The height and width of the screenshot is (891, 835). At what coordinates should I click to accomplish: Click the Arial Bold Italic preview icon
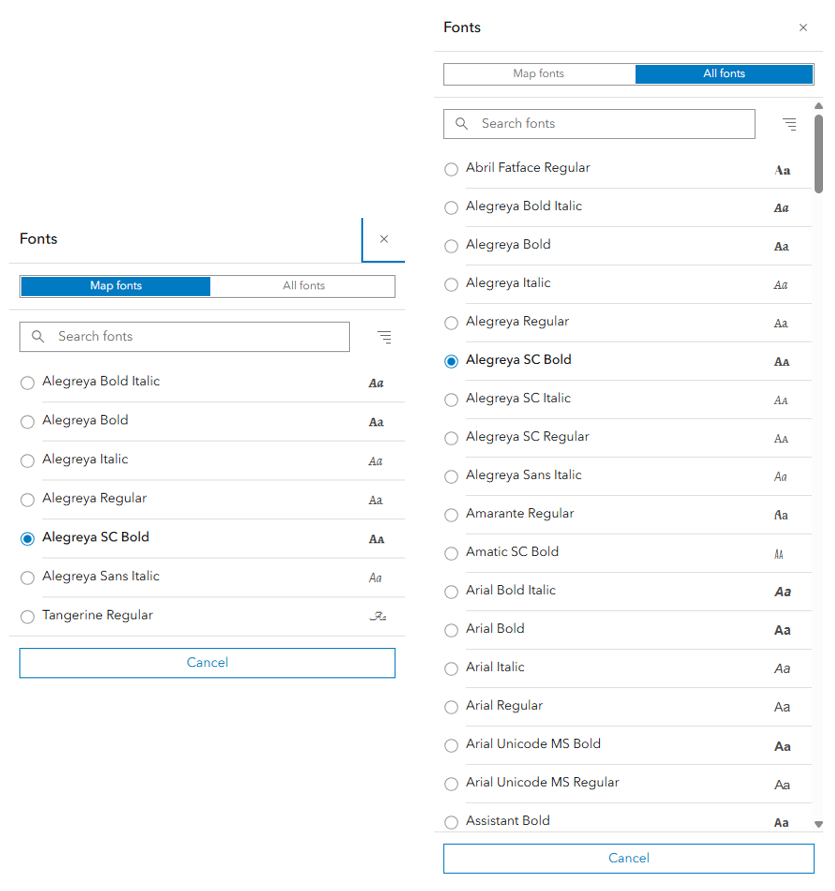pos(782,592)
